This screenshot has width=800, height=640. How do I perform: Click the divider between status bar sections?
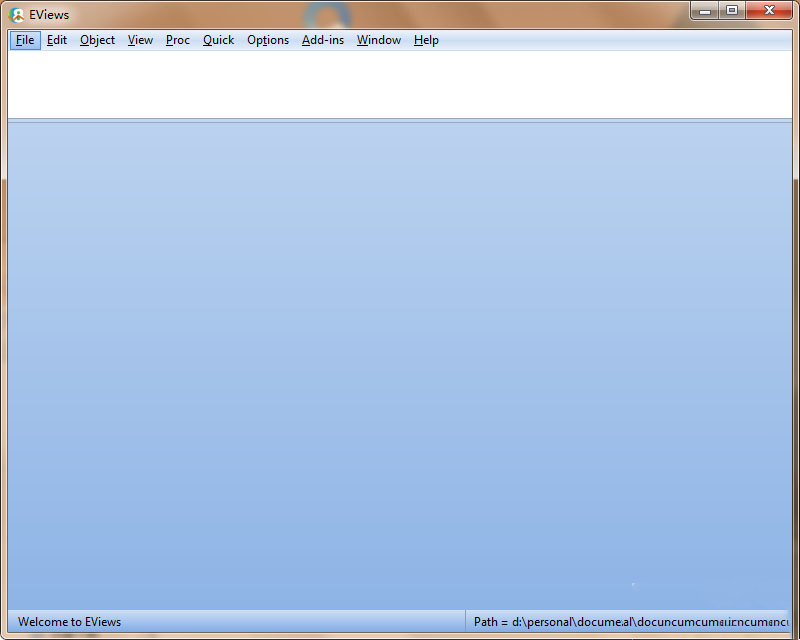(x=465, y=622)
